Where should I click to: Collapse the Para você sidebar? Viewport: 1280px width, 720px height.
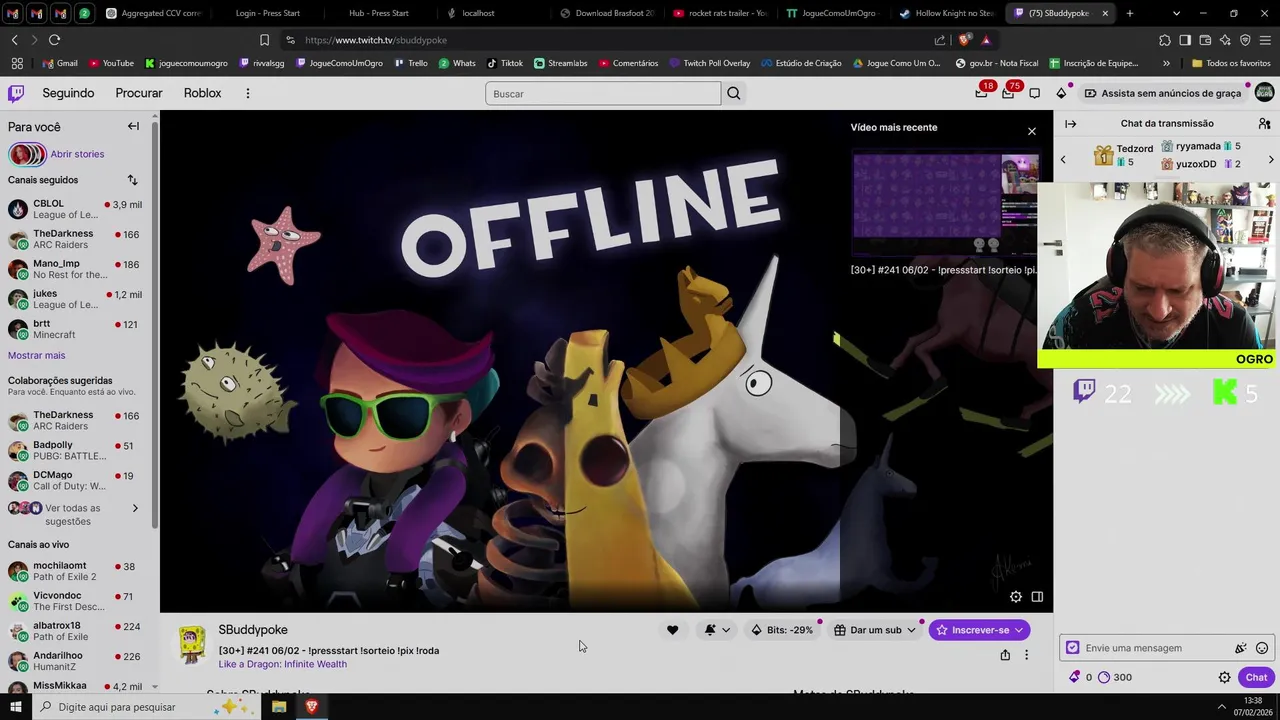(x=133, y=126)
